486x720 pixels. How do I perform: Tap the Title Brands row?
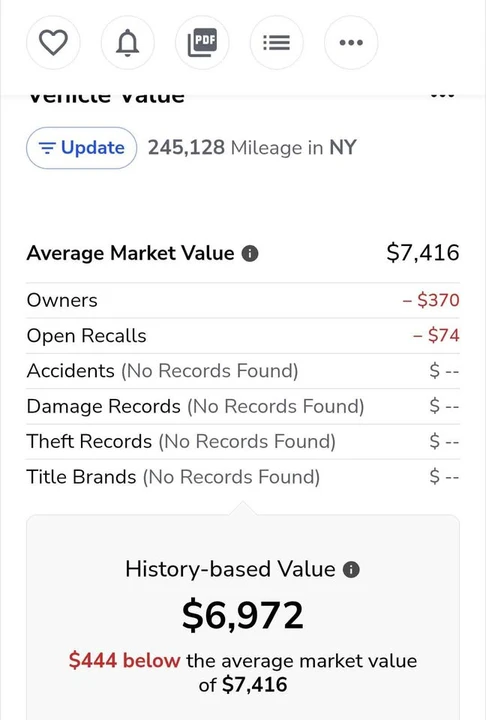tap(243, 477)
